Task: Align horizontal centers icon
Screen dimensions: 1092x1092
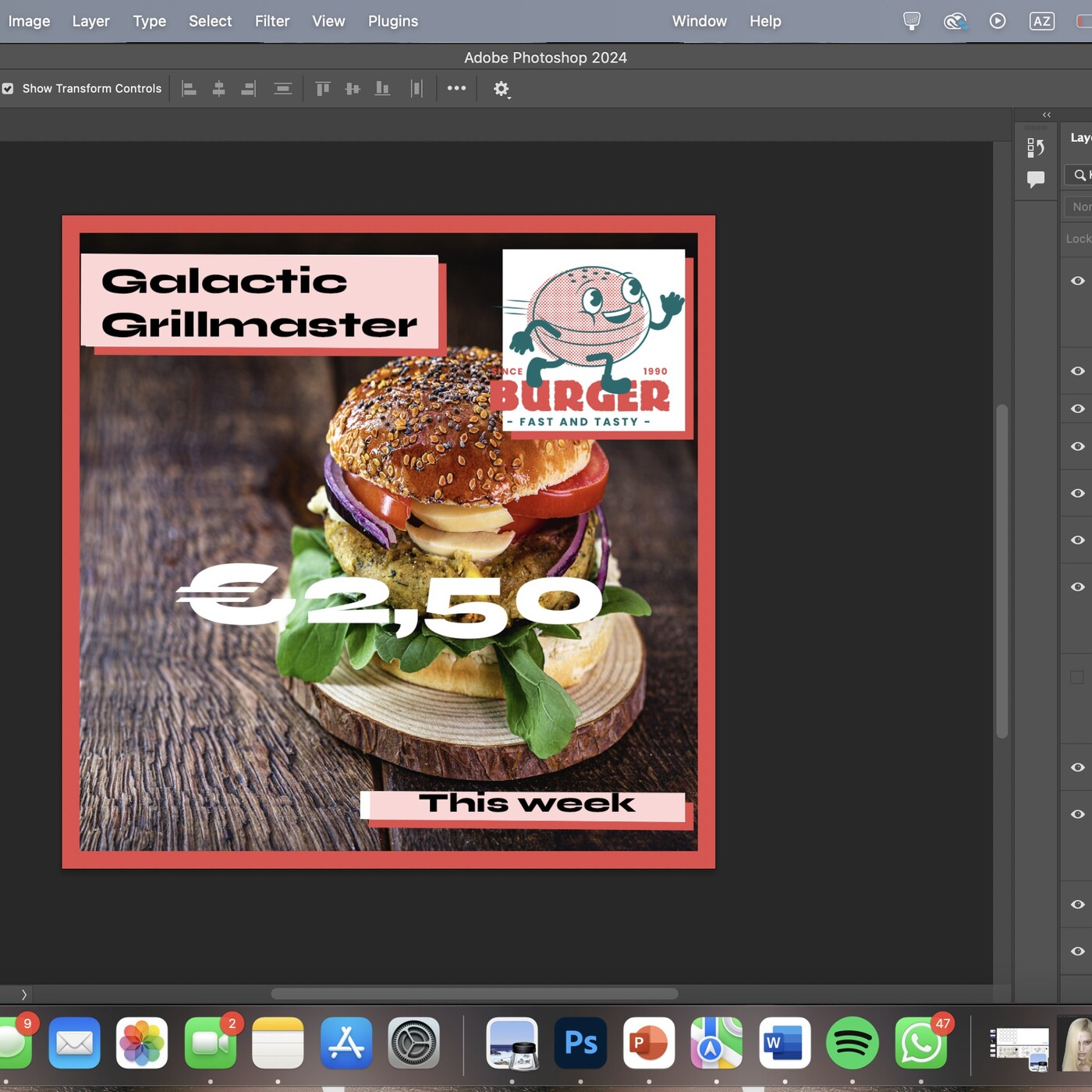Action: (219, 89)
